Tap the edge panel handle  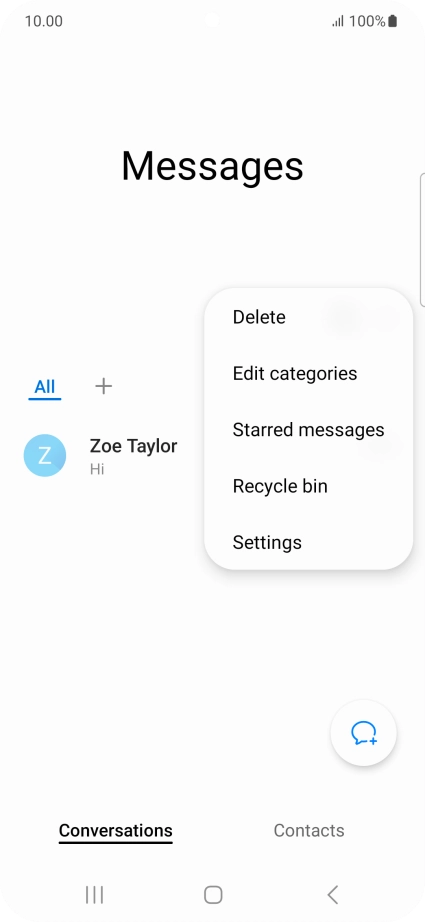coord(422,240)
